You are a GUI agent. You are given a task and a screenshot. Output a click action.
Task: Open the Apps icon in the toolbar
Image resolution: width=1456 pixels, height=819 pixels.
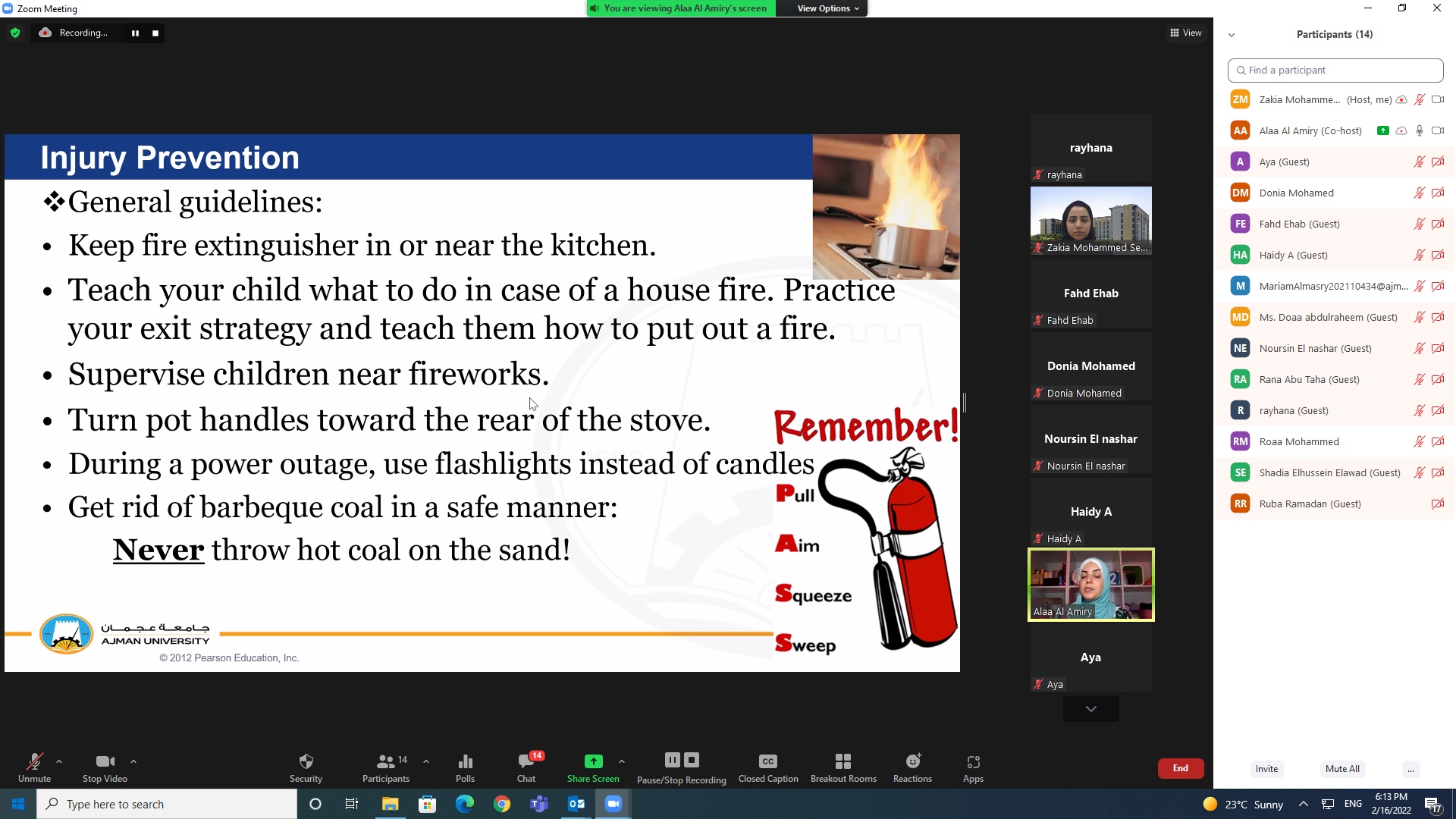click(973, 767)
